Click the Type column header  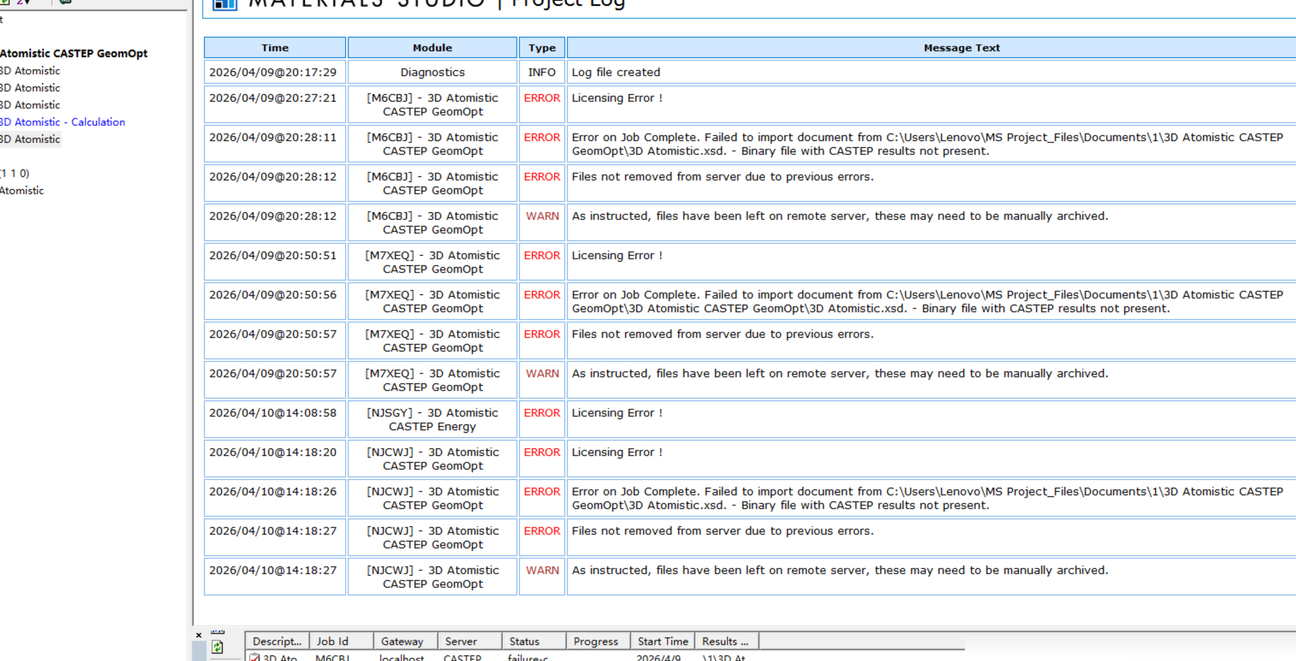point(542,48)
